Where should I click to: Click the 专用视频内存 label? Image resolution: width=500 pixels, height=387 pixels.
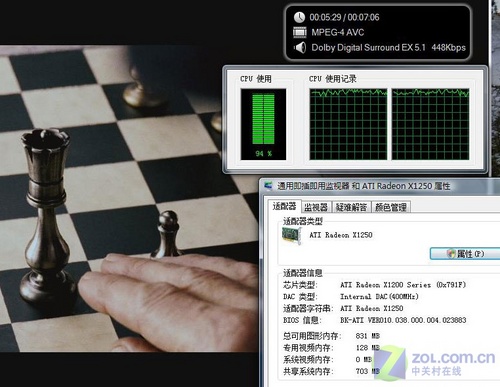click(308, 348)
